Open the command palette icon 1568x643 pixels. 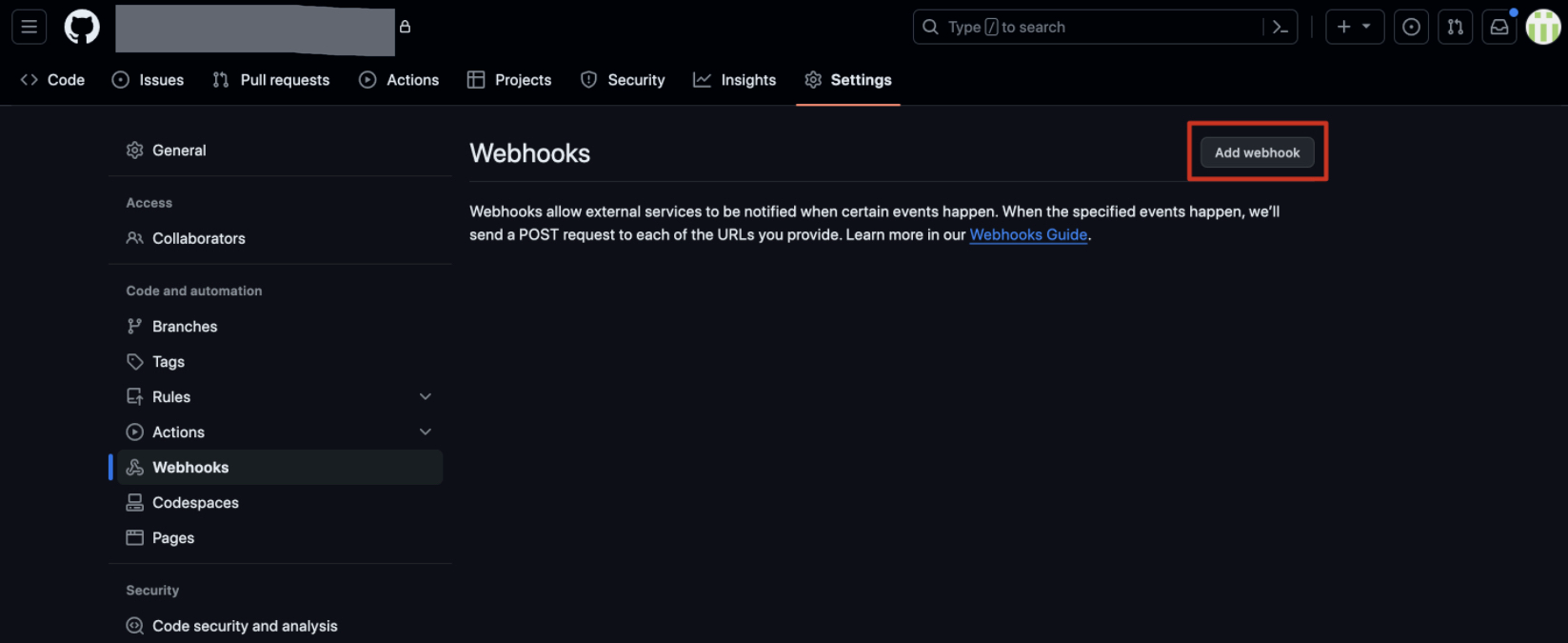(1280, 28)
